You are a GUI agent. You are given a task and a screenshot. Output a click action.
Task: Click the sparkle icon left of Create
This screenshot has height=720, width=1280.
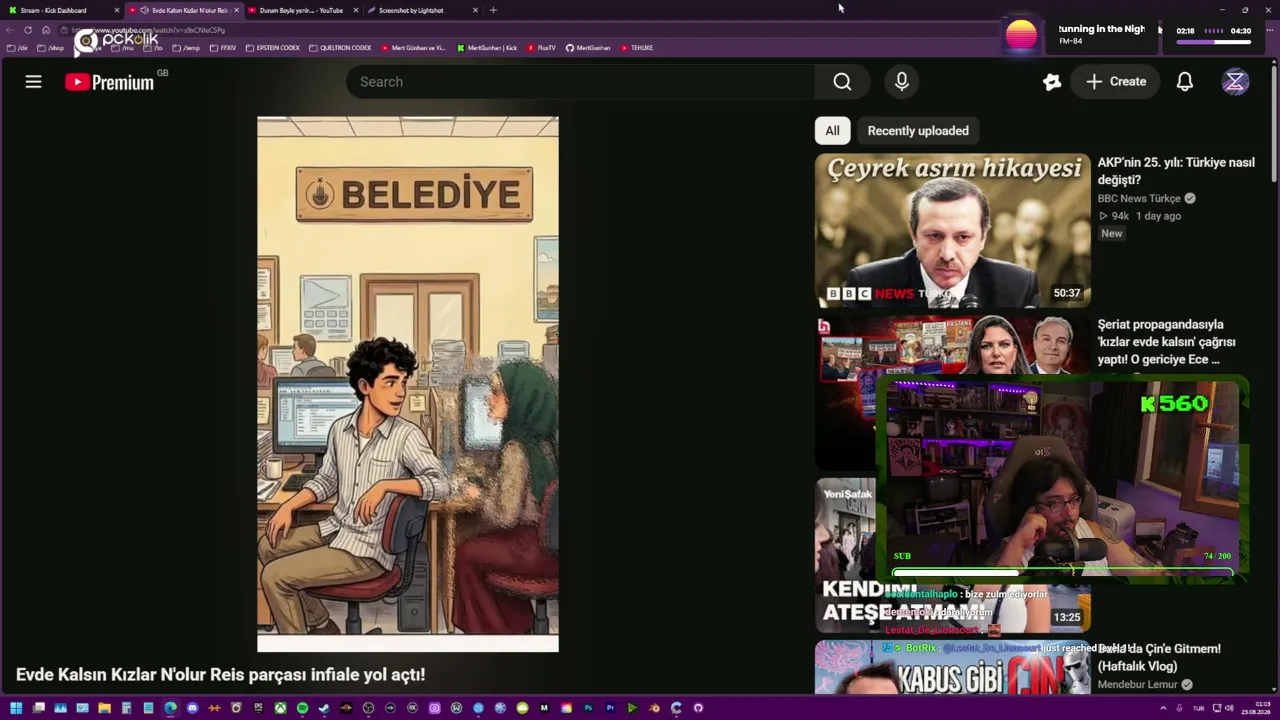[1052, 82]
